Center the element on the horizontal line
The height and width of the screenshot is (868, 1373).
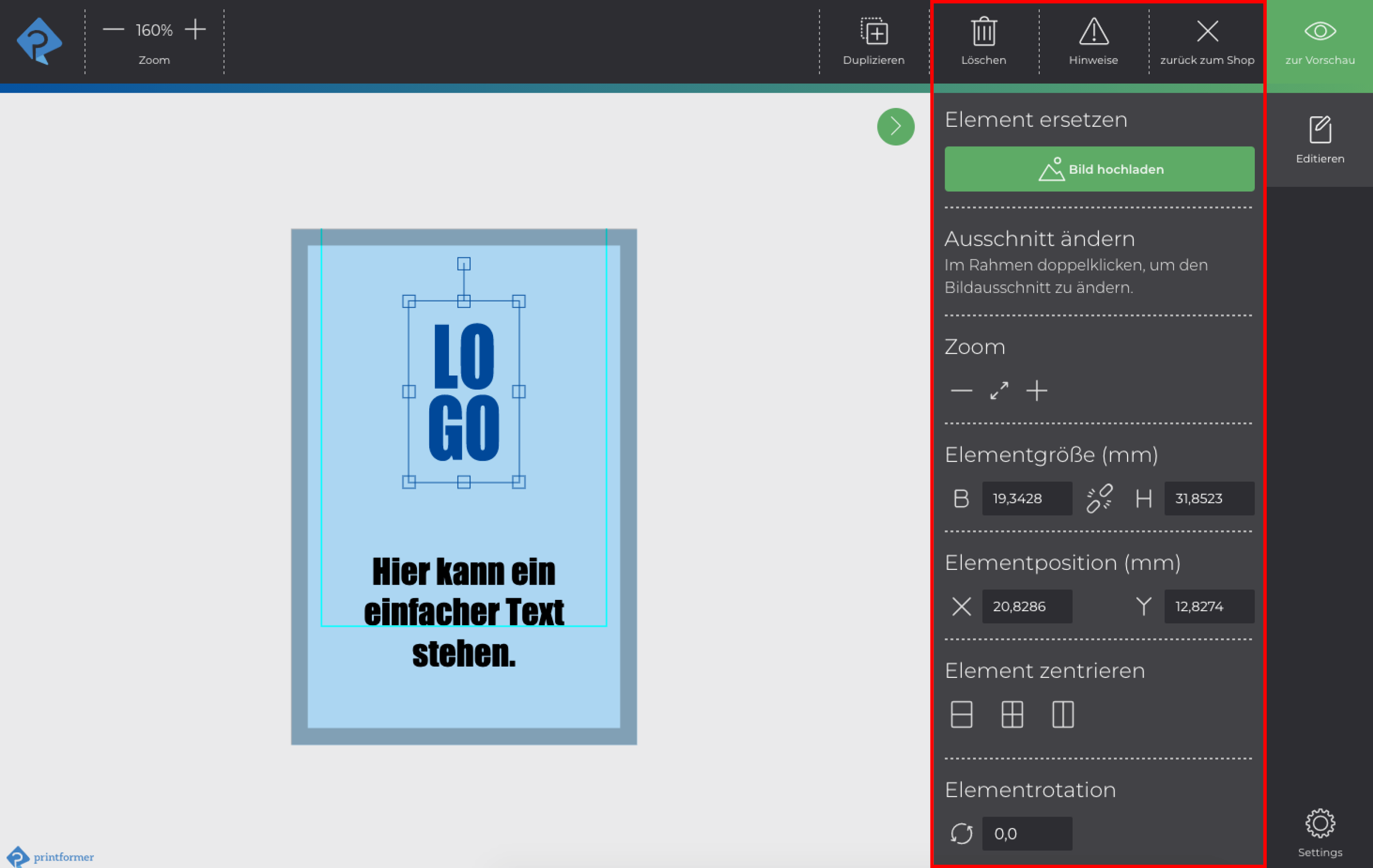point(961,714)
